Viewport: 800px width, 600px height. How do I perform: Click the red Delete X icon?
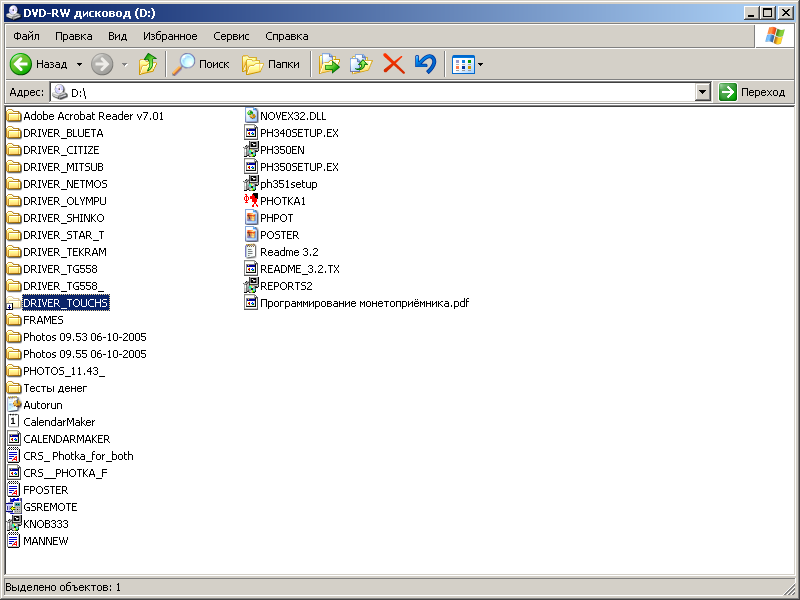point(393,64)
